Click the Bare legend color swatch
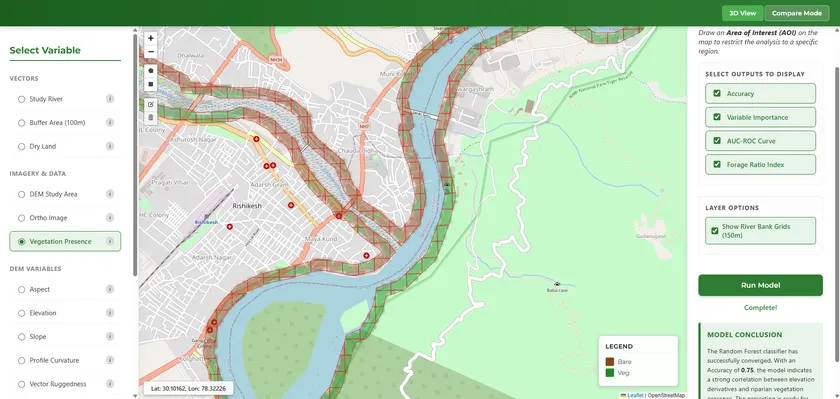 tap(610, 362)
